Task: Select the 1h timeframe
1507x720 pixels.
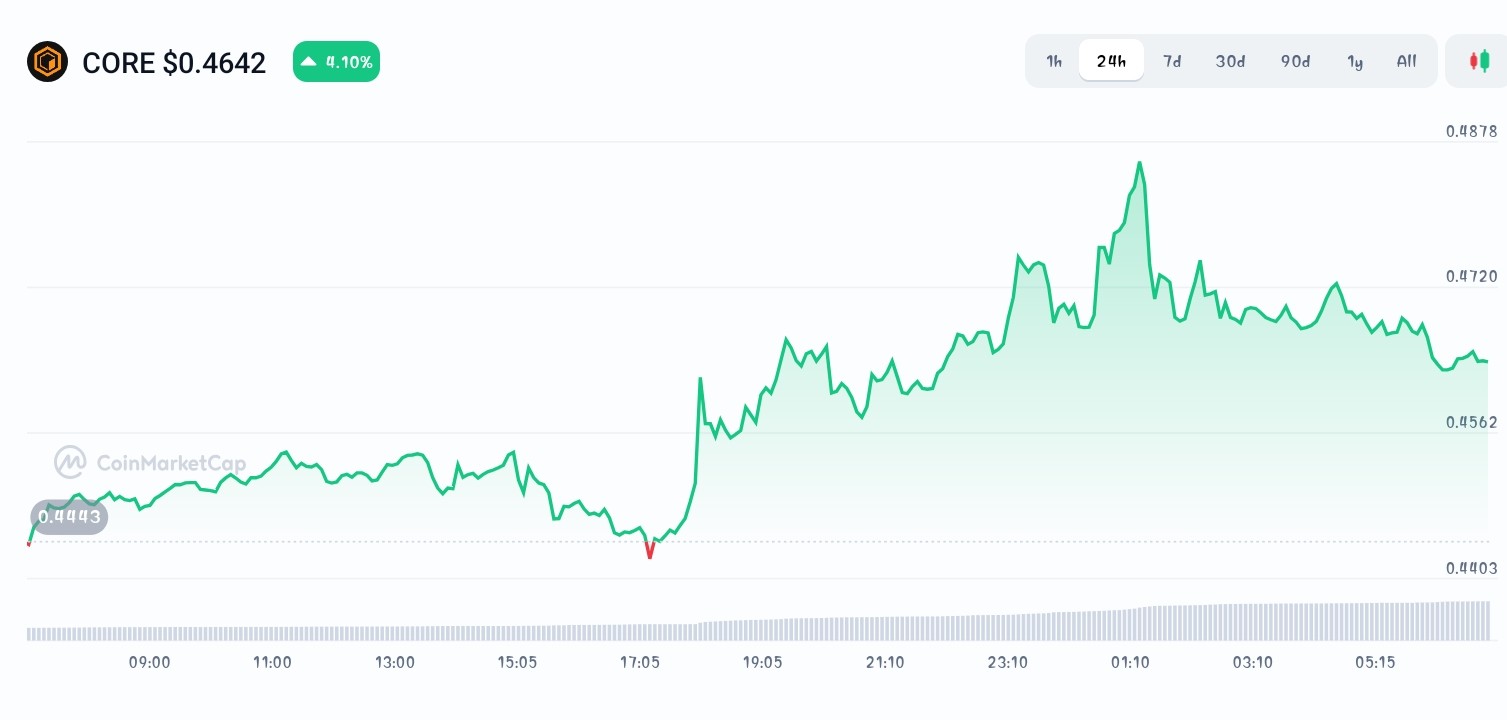Action: [1053, 61]
